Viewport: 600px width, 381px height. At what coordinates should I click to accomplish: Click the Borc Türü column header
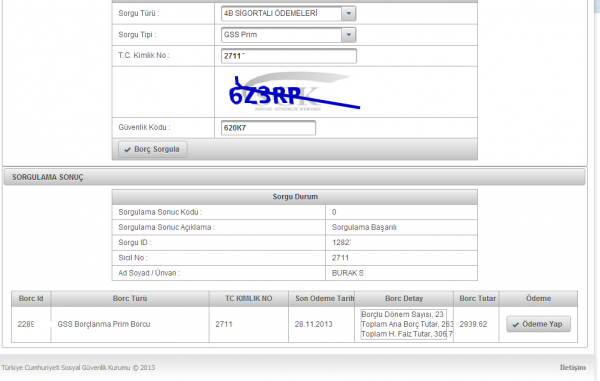(130, 298)
